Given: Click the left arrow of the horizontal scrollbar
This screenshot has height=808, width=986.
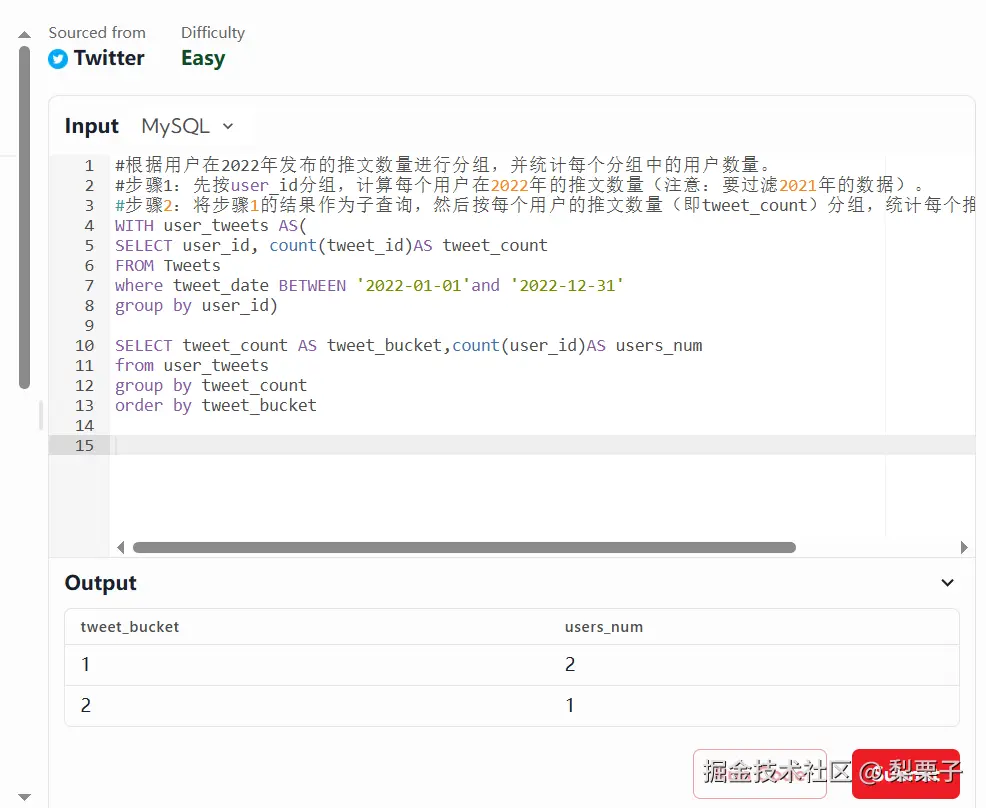Looking at the screenshot, I should 121,548.
